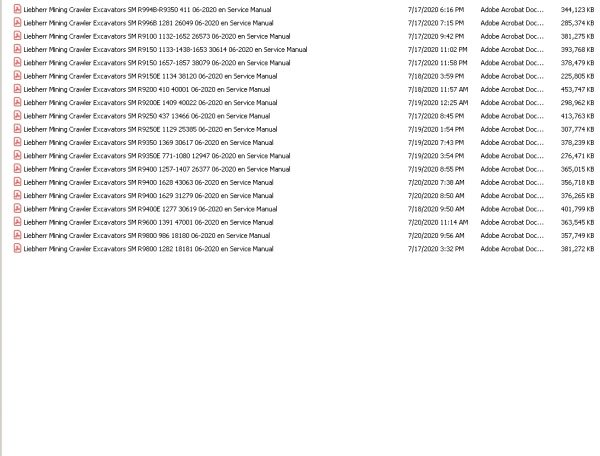This screenshot has height=456, width=600.
Task: Click PDF icon next to R9200 410 40001
Action: pos(17,89)
